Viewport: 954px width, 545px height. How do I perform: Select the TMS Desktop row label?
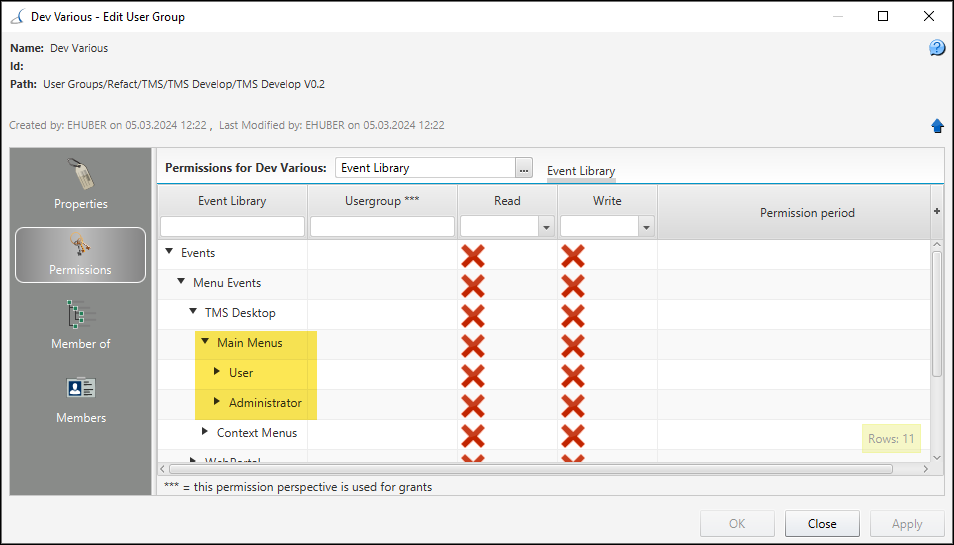pos(240,313)
